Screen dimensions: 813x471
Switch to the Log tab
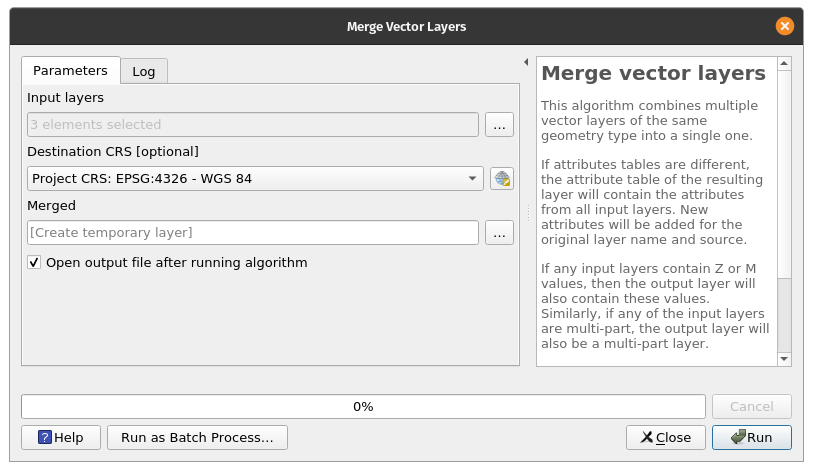click(144, 72)
